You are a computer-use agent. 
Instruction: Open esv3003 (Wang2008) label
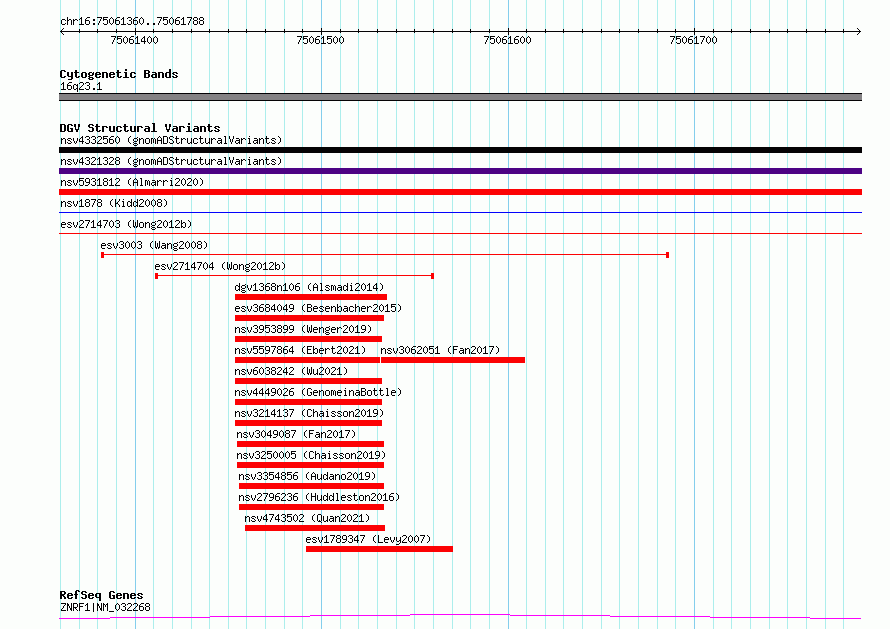[154, 245]
